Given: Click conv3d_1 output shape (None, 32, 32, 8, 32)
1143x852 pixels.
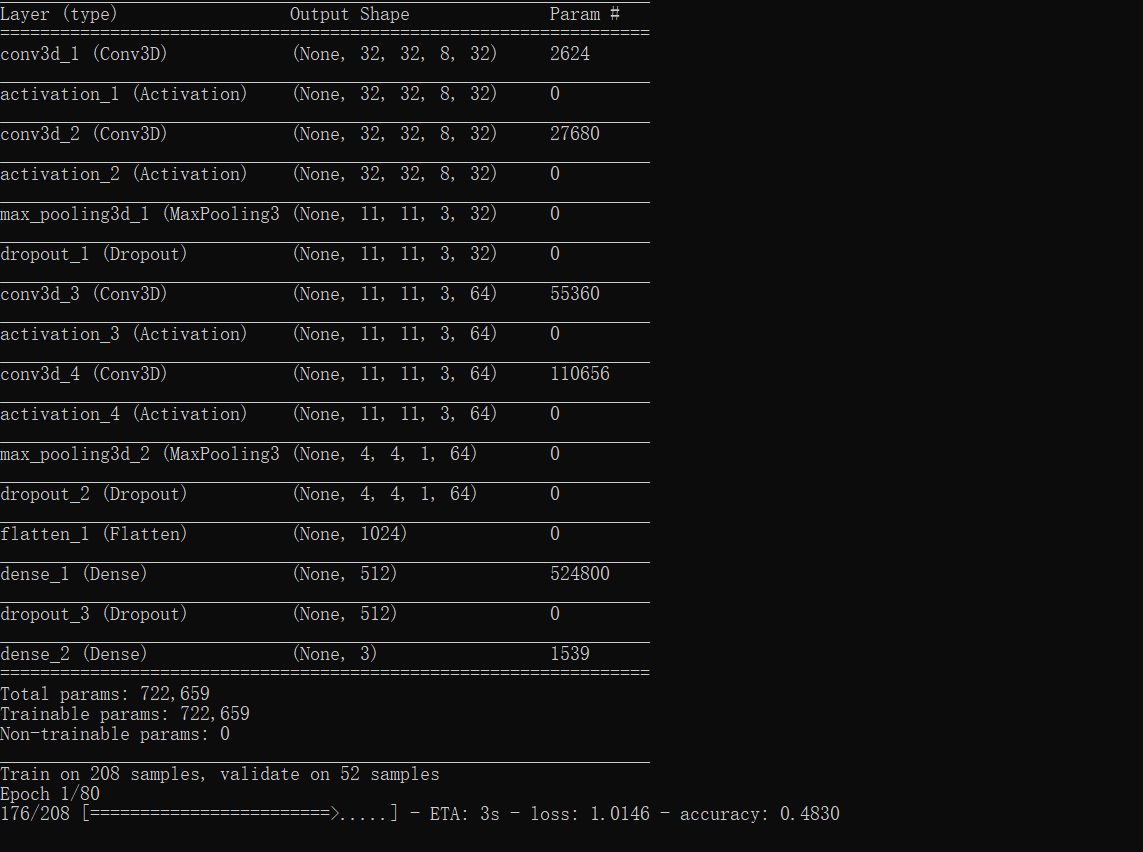Looking at the screenshot, I should [x=395, y=54].
